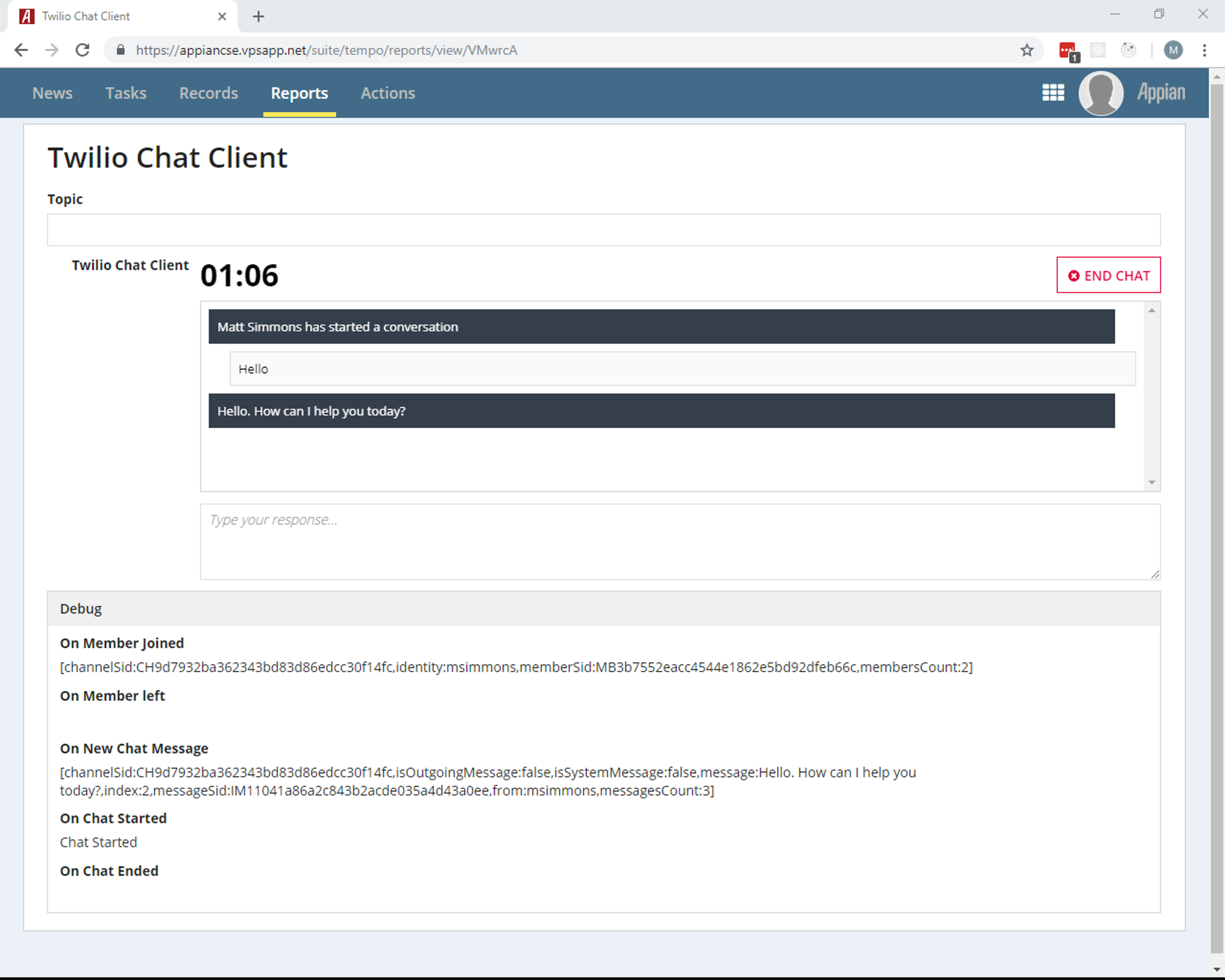The image size is (1225, 980).
Task: Click the Type your response text area
Action: click(x=679, y=541)
